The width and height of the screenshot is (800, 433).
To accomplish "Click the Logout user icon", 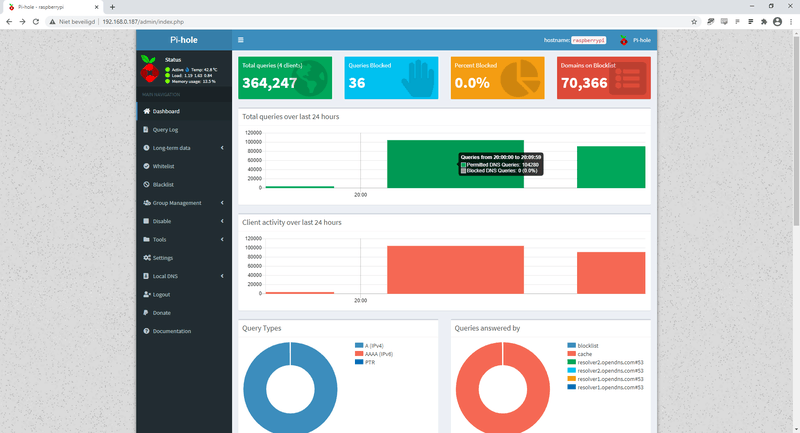I will click(x=147, y=295).
